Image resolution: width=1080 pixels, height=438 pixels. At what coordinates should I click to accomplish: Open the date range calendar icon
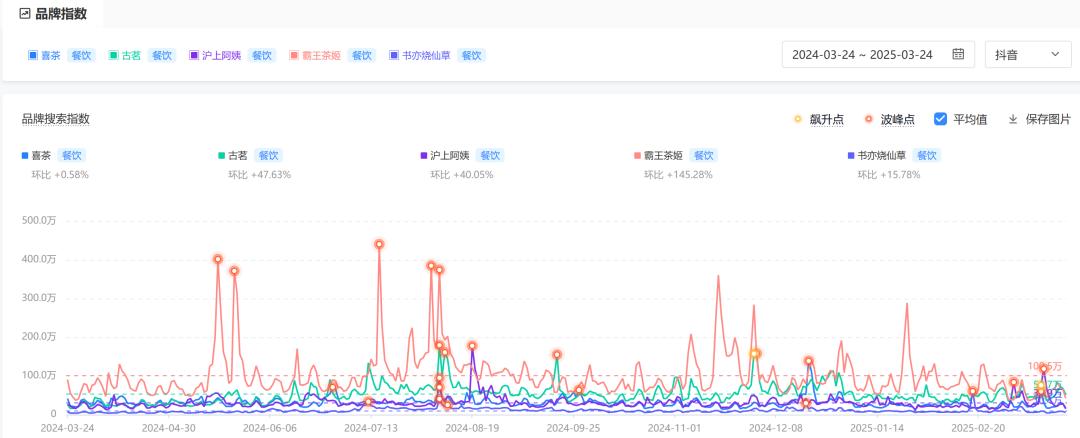pyautogui.click(x=958, y=54)
